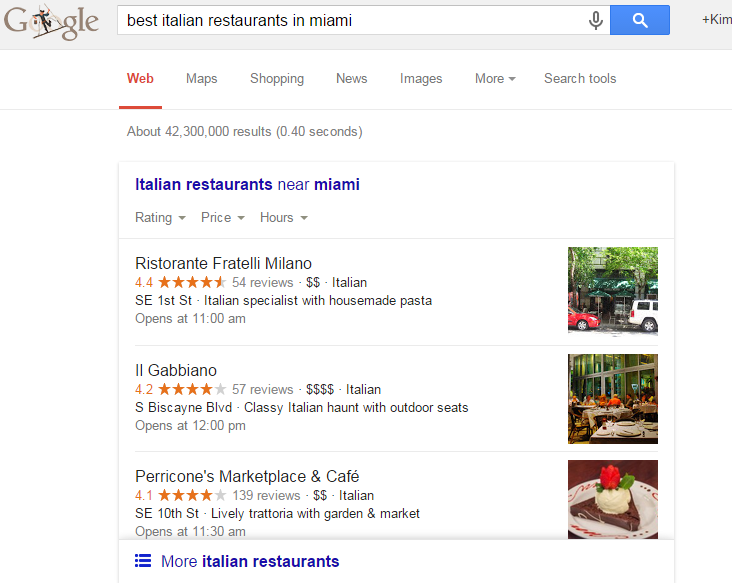This screenshot has height=583, width=732.
Task: Open Search tools options
Action: pyautogui.click(x=580, y=78)
